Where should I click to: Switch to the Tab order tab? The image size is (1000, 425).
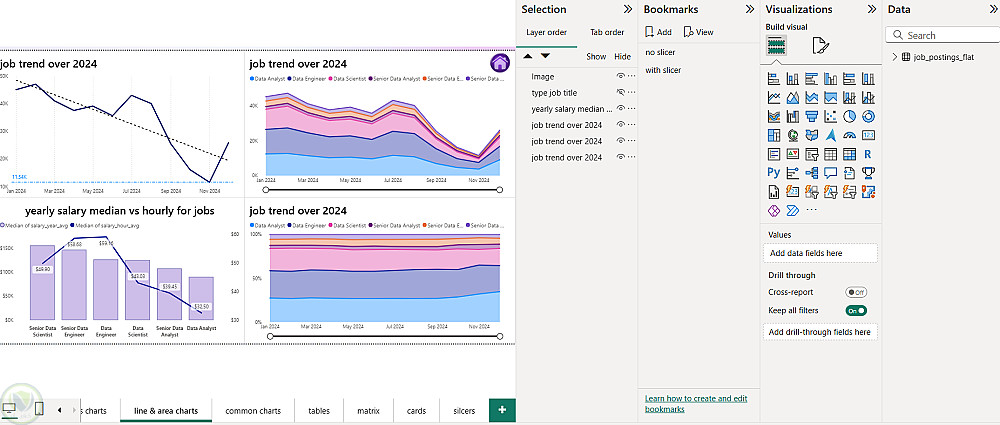[x=607, y=32]
